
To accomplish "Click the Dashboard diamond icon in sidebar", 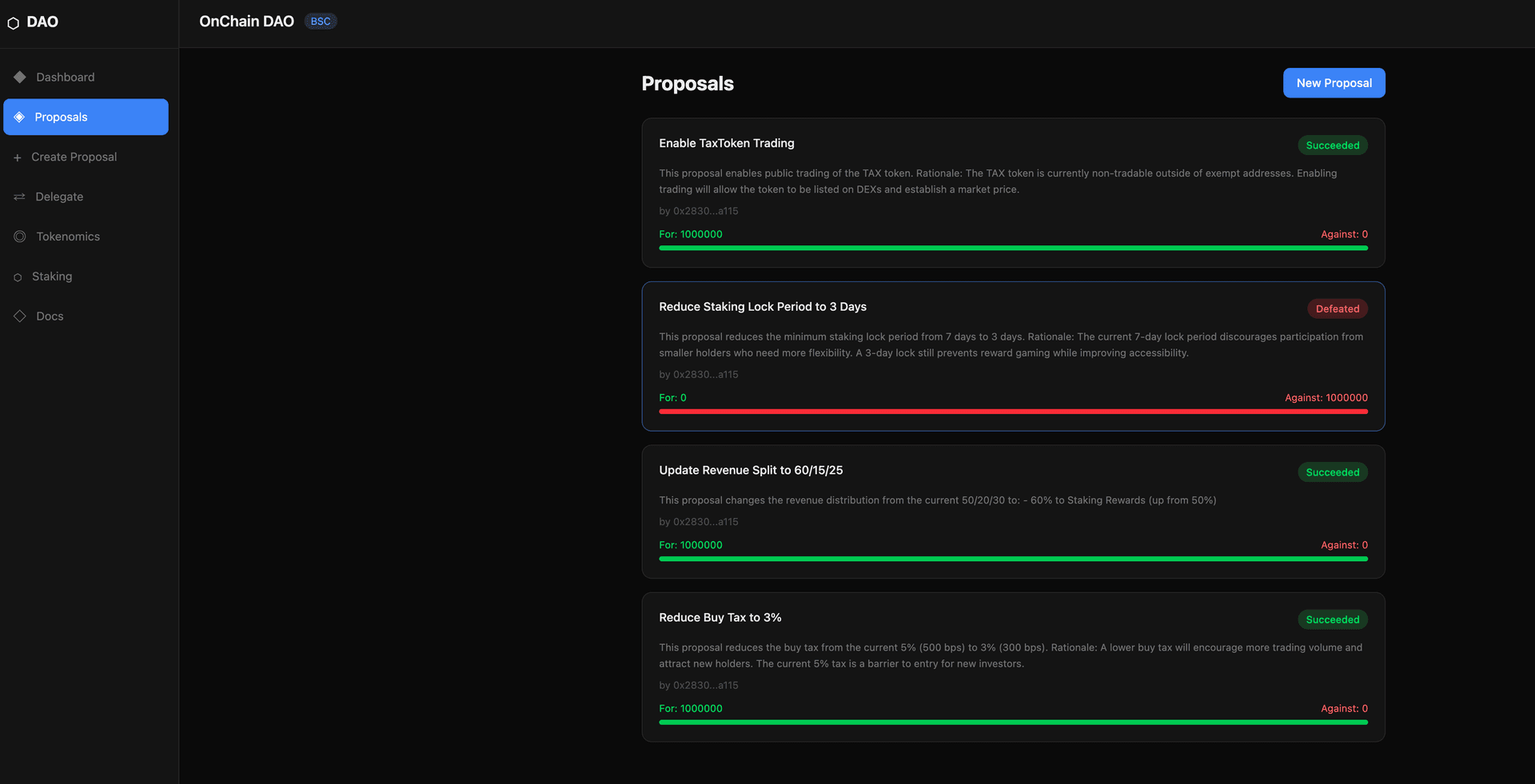I will pyautogui.click(x=20, y=77).
